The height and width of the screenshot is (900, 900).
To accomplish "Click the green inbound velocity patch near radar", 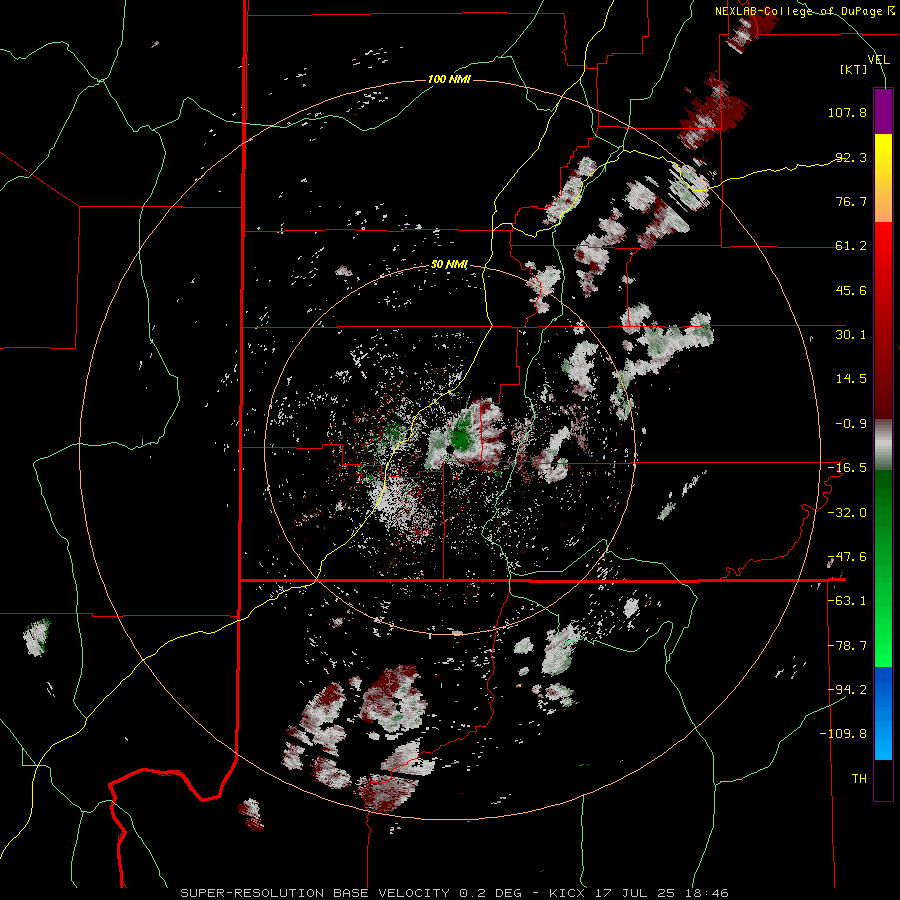I will pos(460,438).
